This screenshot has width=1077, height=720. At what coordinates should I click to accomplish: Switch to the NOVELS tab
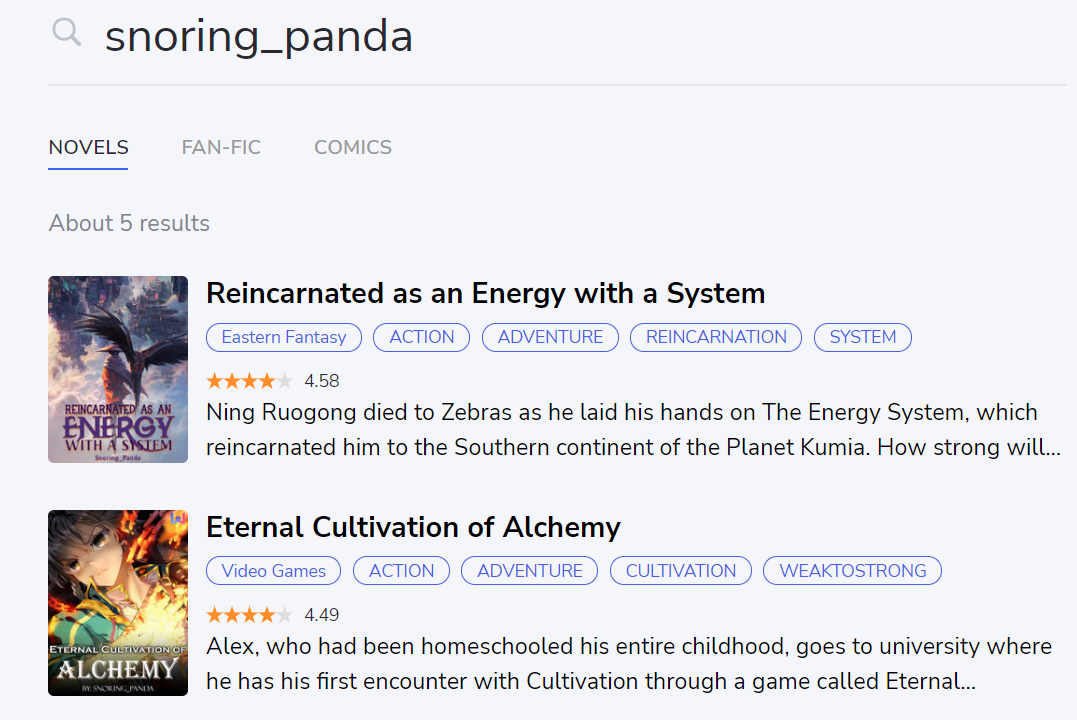(x=89, y=148)
